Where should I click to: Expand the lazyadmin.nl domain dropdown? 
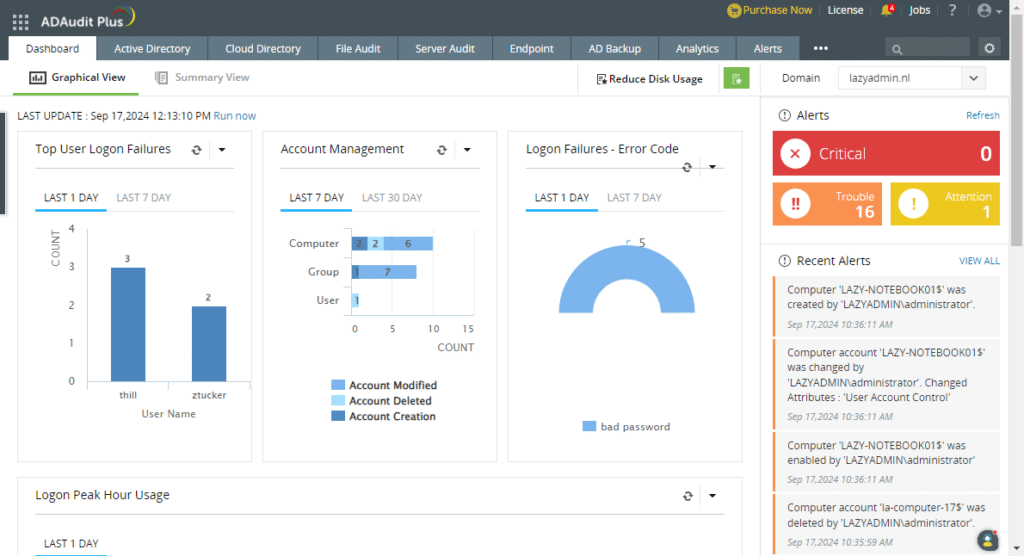coord(912,78)
